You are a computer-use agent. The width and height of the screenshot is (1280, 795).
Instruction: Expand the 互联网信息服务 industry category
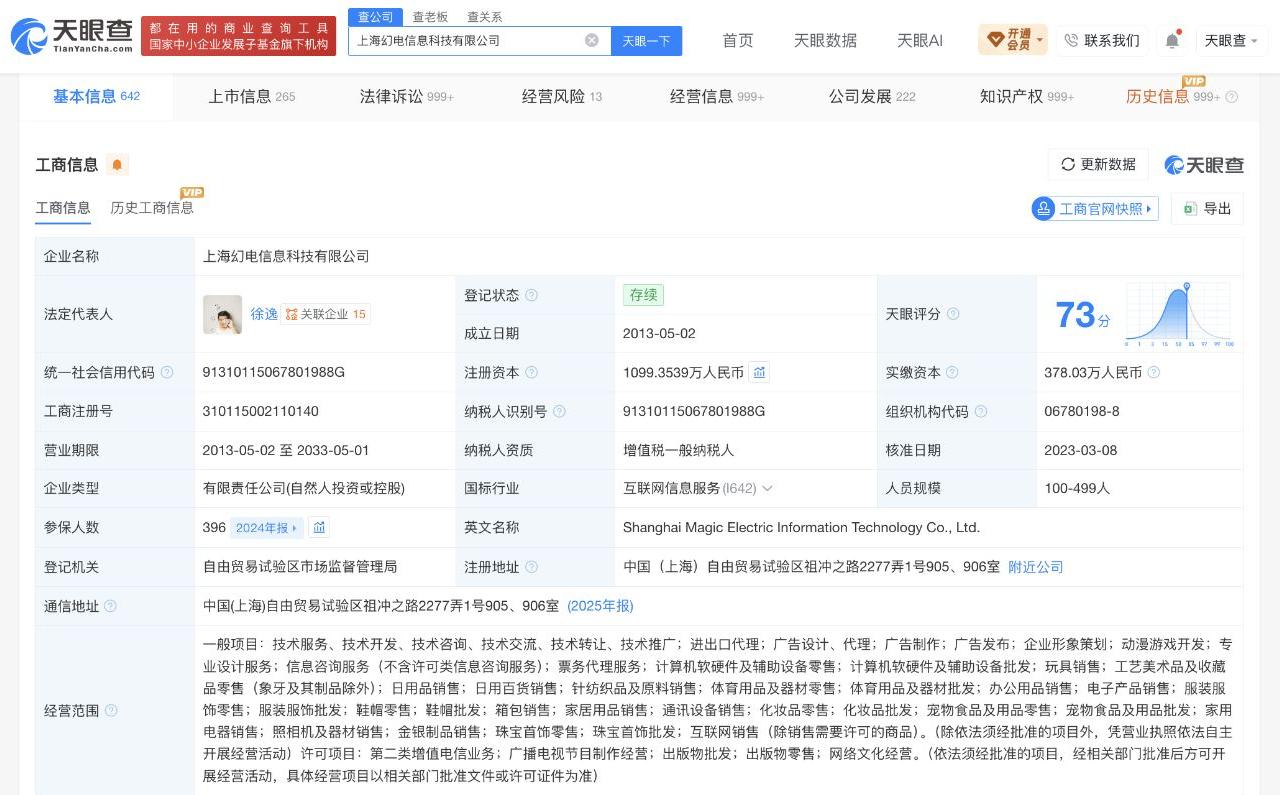tap(767, 488)
